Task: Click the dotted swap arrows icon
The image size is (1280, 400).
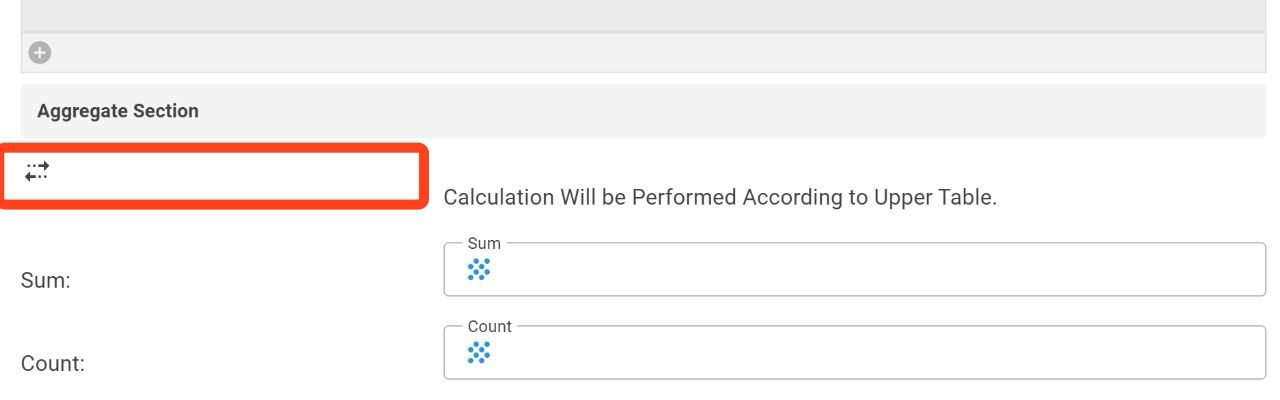Action: pyautogui.click(x=37, y=172)
